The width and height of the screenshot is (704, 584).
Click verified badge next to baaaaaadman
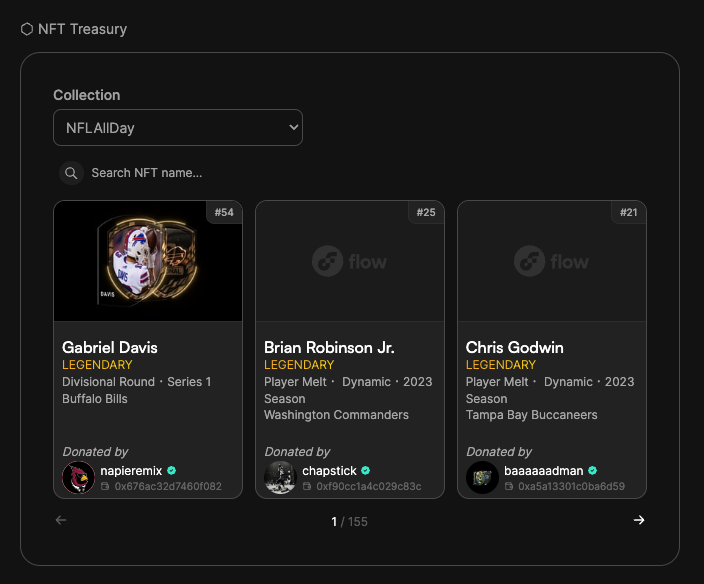(x=593, y=470)
